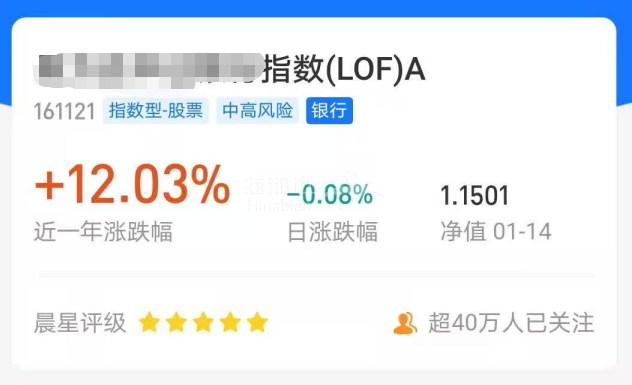Viewport: 632px width, 385px height.
Task: Click the 净值 01-14 date label
Action: 496,231
